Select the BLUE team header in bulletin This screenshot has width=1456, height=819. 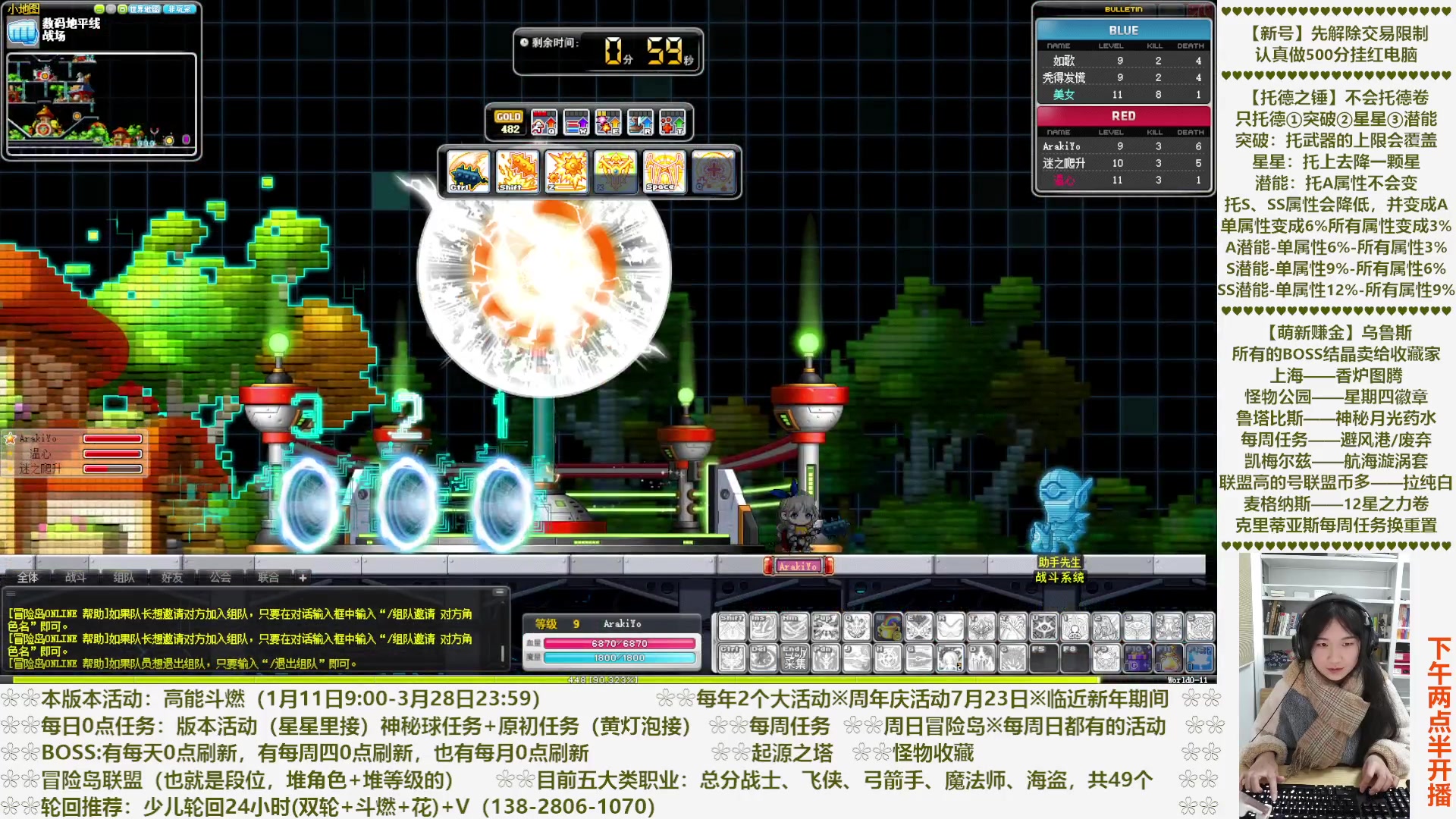coord(1123,30)
